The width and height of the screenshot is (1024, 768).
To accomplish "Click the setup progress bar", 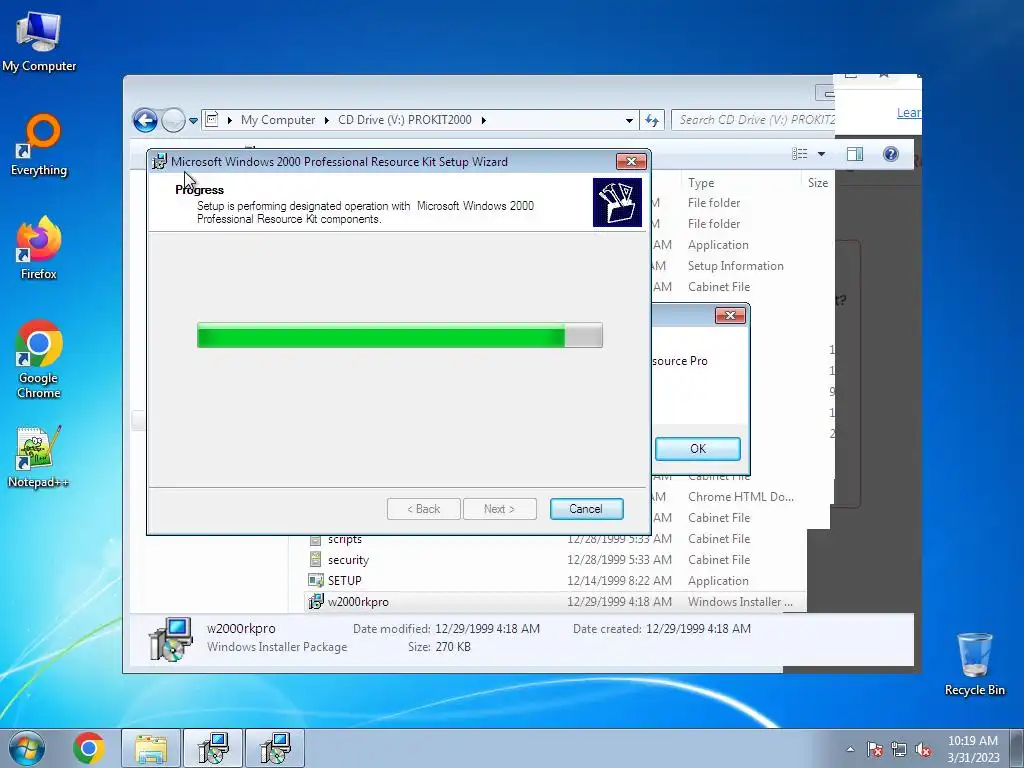I will coord(400,335).
